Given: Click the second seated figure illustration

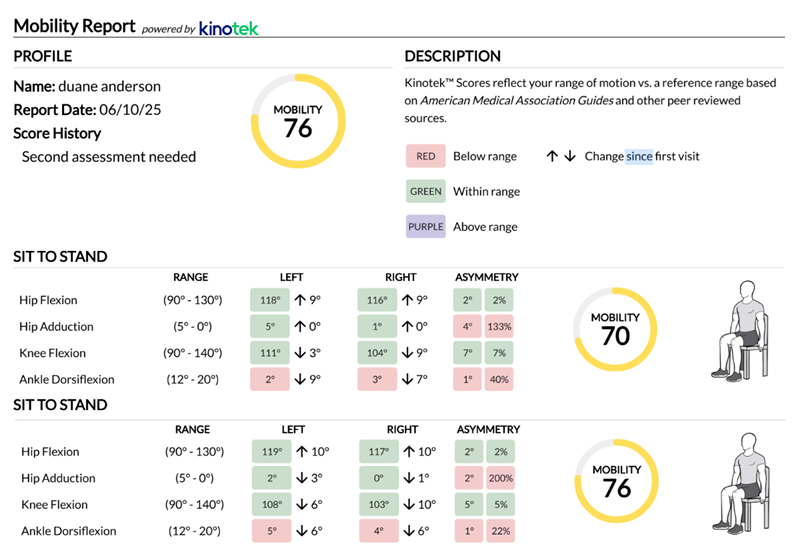Looking at the screenshot, I should pos(742,483).
